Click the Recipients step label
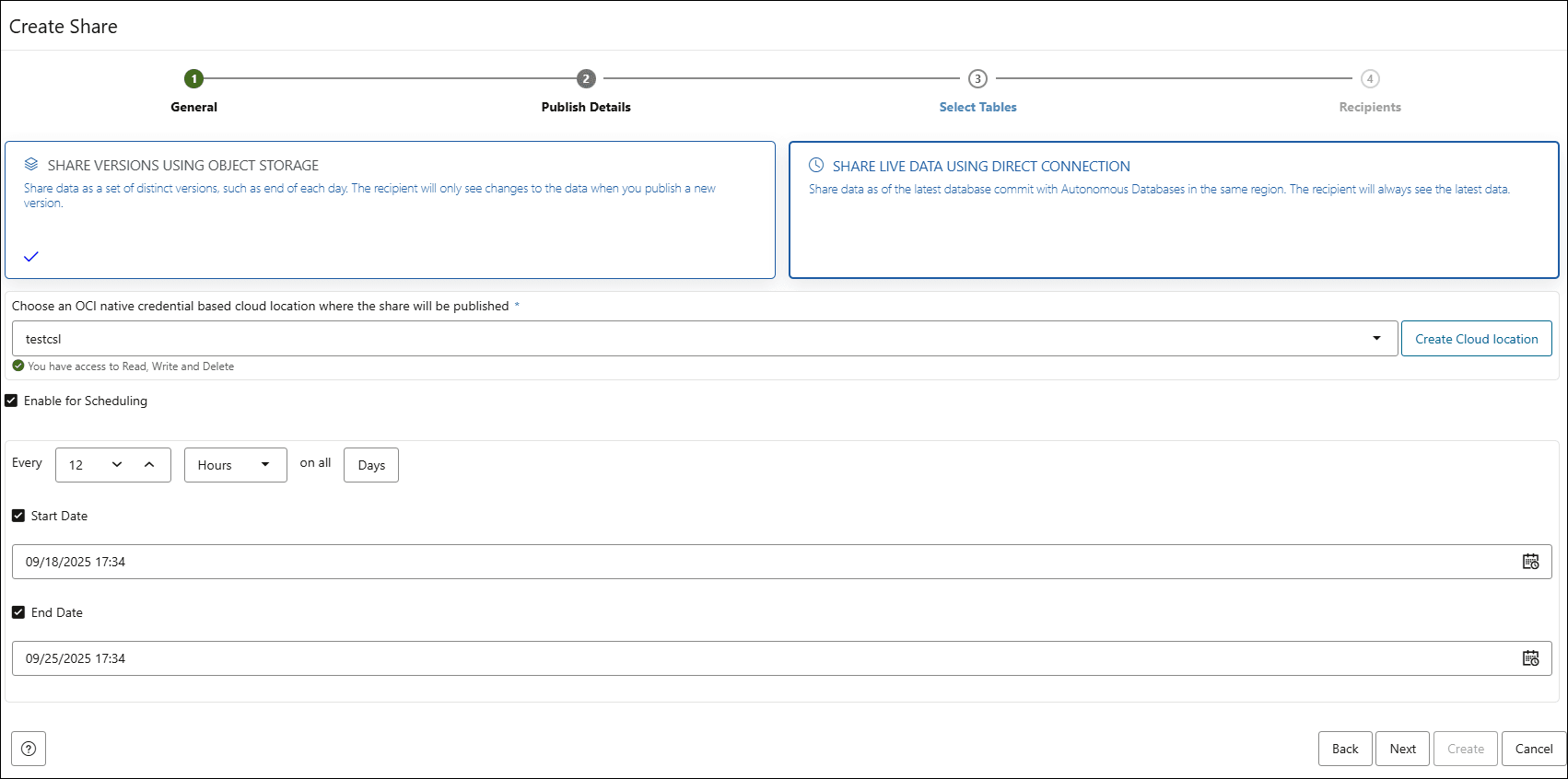The height and width of the screenshot is (779, 1568). (x=1370, y=107)
